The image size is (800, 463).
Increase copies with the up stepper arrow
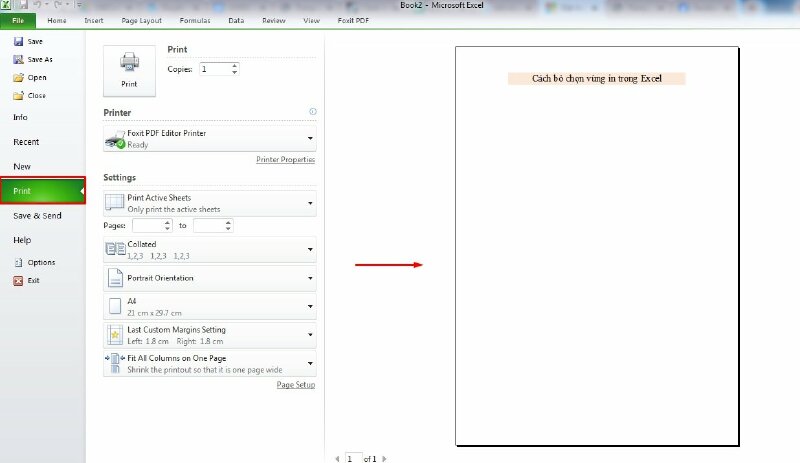pyautogui.click(x=234, y=66)
